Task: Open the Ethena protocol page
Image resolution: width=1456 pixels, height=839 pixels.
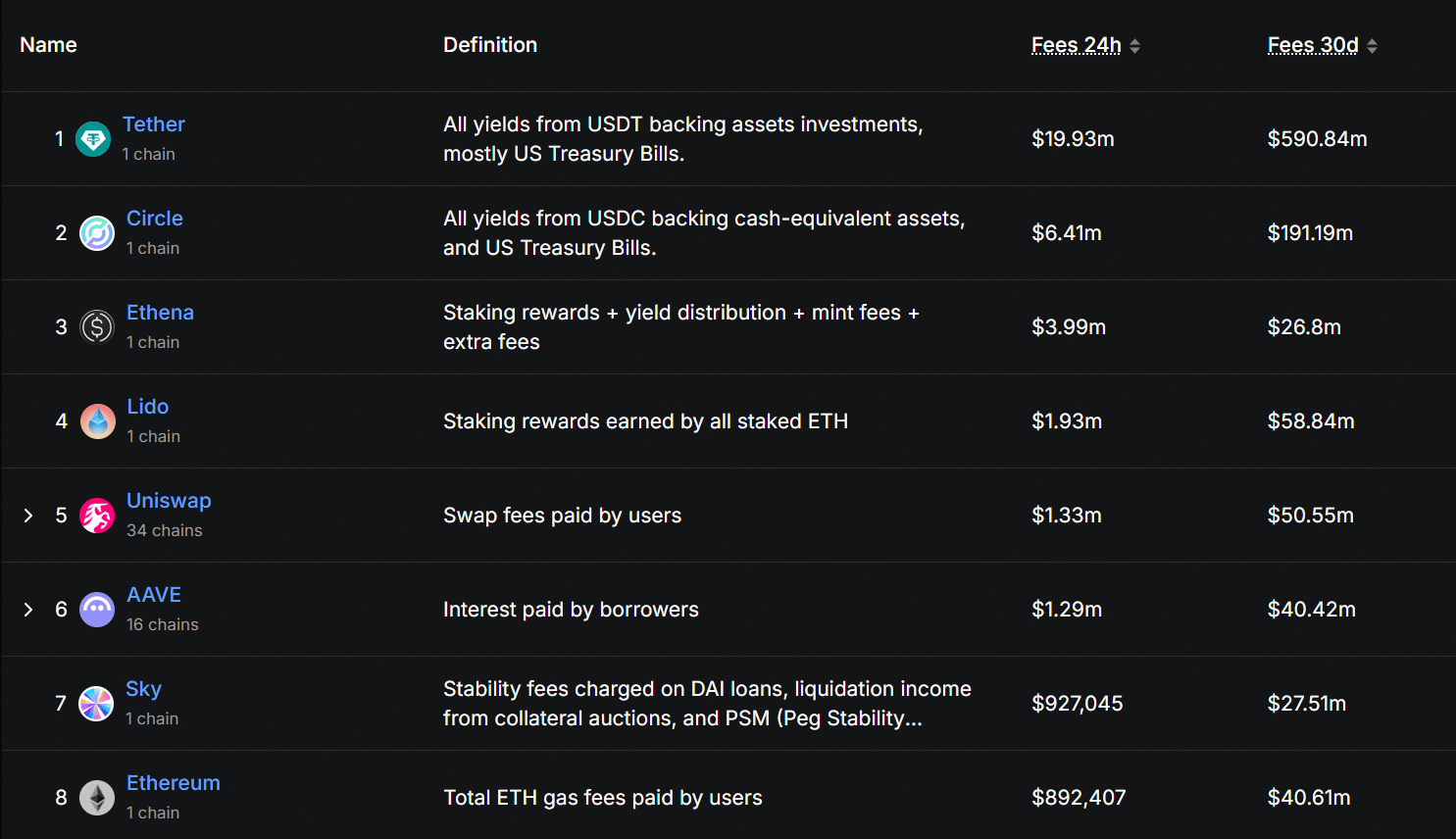Action: click(x=160, y=313)
